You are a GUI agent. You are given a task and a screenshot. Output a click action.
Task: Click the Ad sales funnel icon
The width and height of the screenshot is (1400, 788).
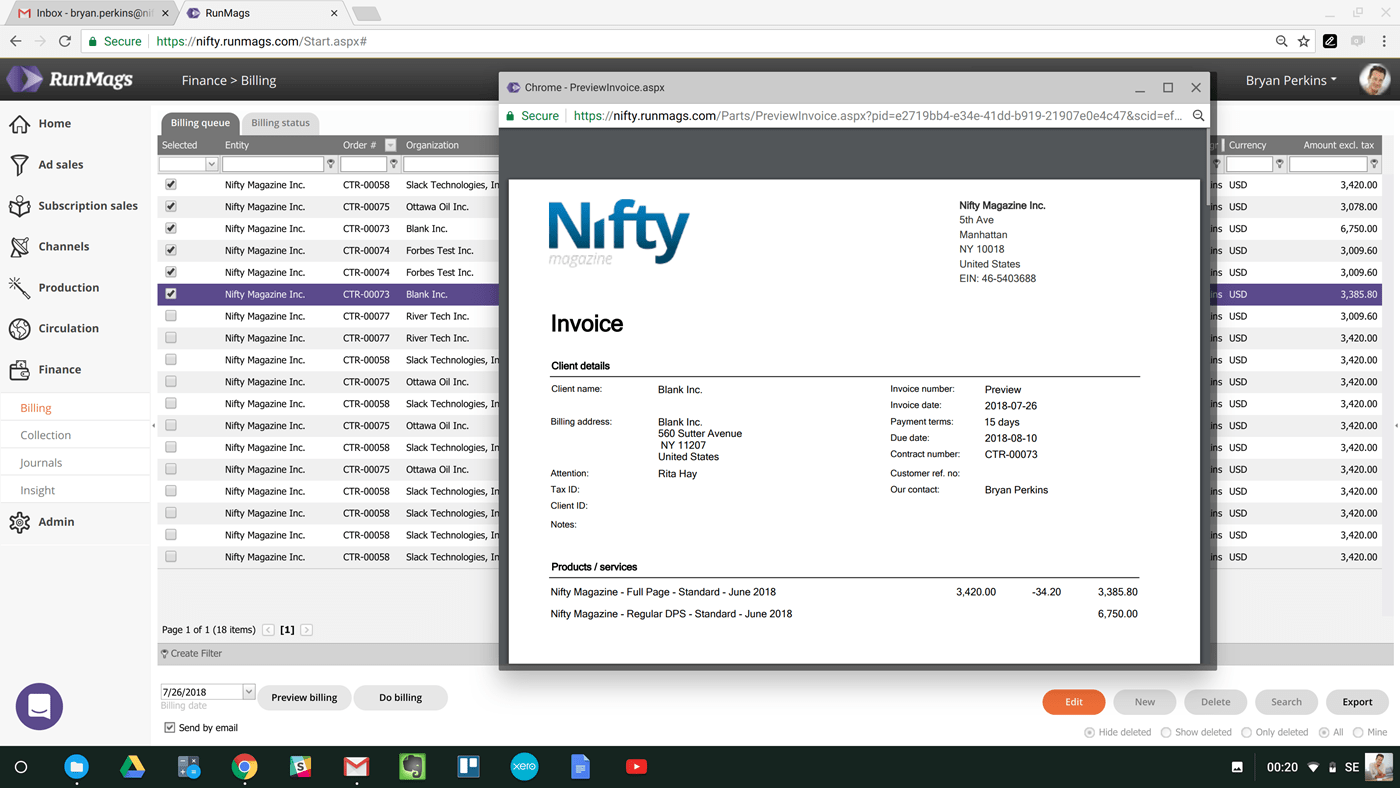coord(19,165)
